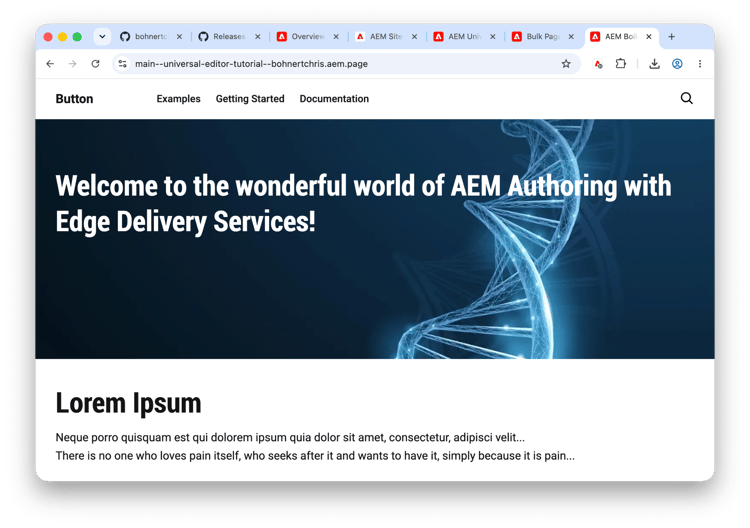Open site information icon in address bar

[x=122, y=64]
